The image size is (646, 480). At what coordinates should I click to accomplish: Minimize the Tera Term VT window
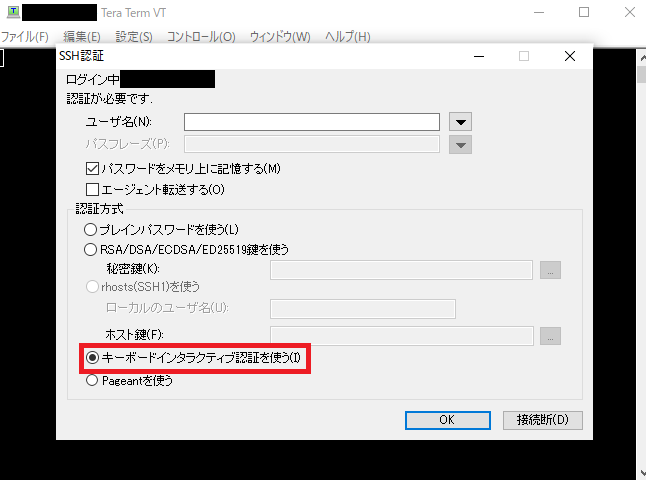(539, 12)
